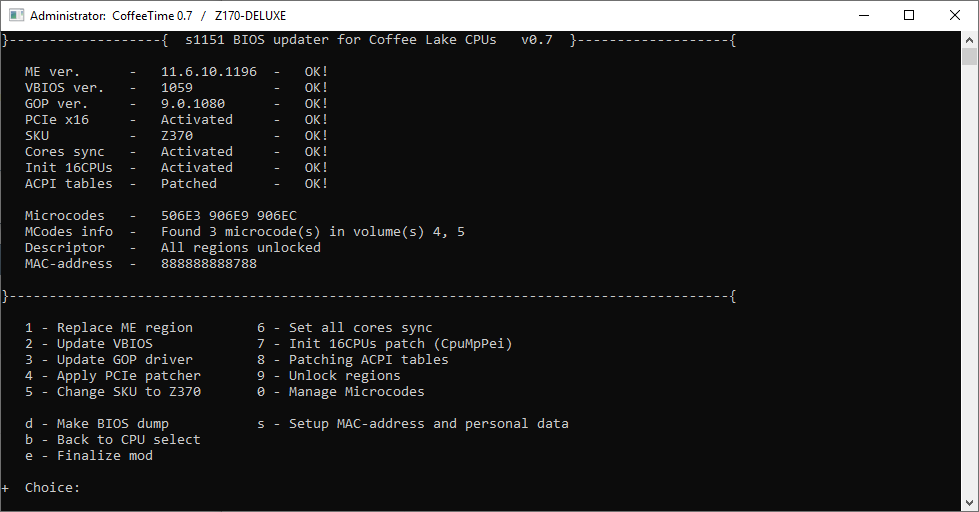Click 'Manage Microcodes' menu line
The height and width of the screenshot is (512, 979).
click(x=341, y=392)
